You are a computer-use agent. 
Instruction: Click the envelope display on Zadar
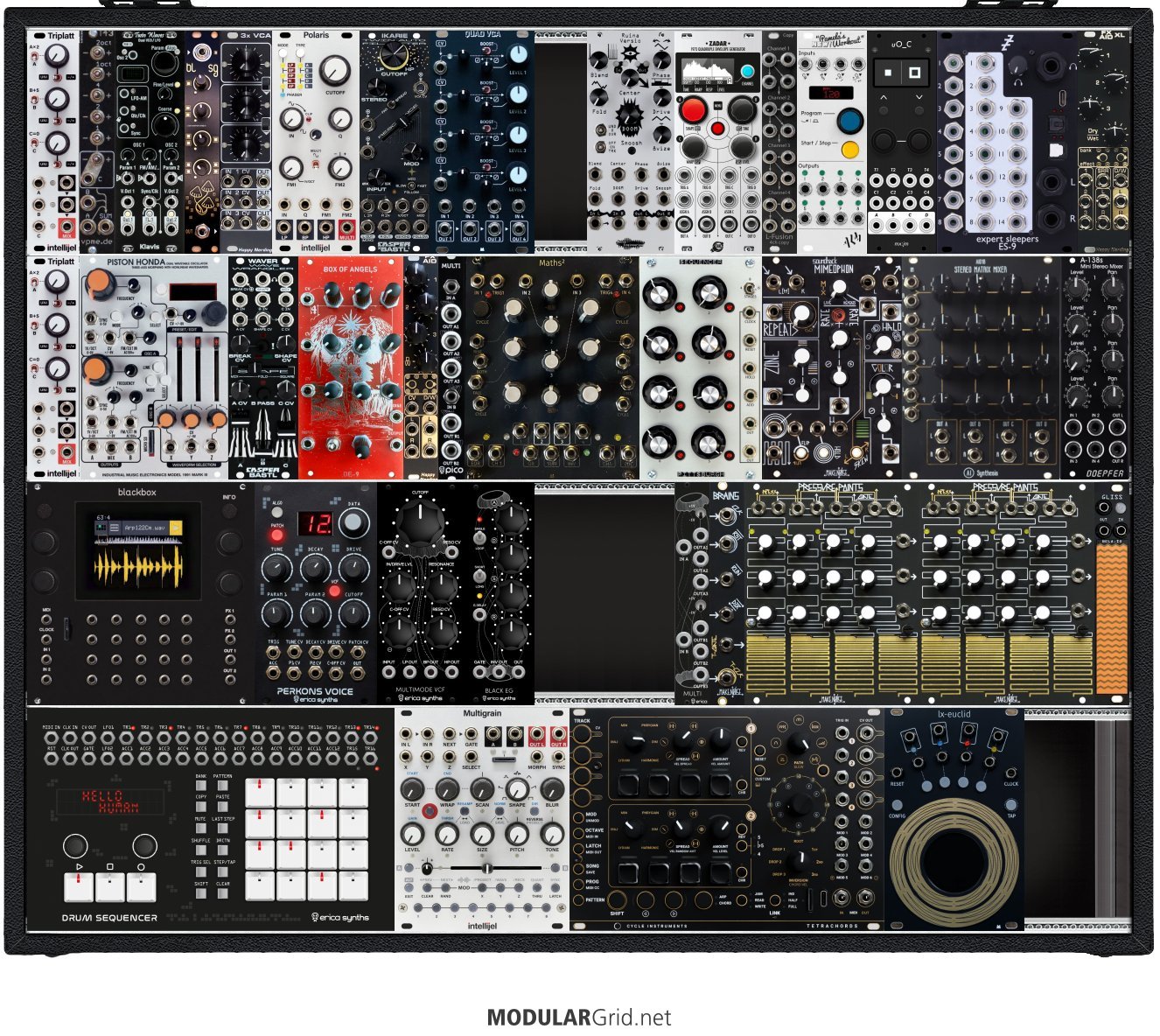pyautogui.click(x=707, y=70)
